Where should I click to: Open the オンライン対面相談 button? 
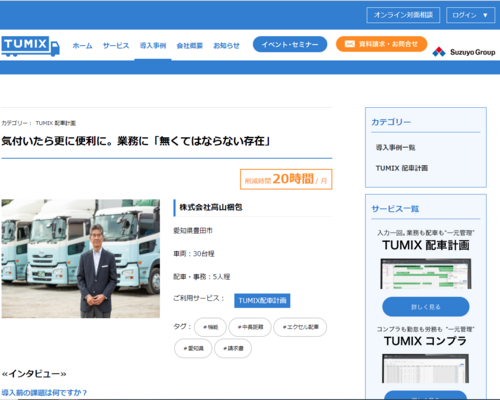coord(403,15)
